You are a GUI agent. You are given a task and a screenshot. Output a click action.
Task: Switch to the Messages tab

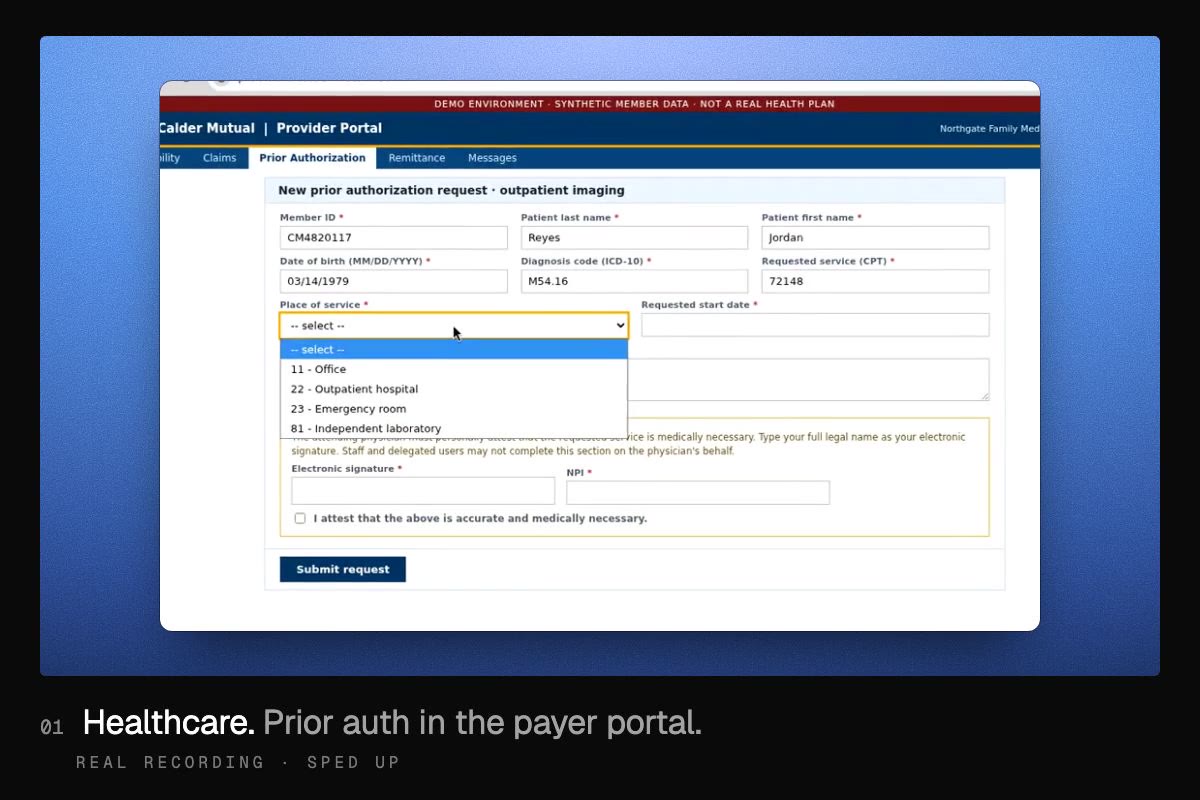click(x=492, y=158)
